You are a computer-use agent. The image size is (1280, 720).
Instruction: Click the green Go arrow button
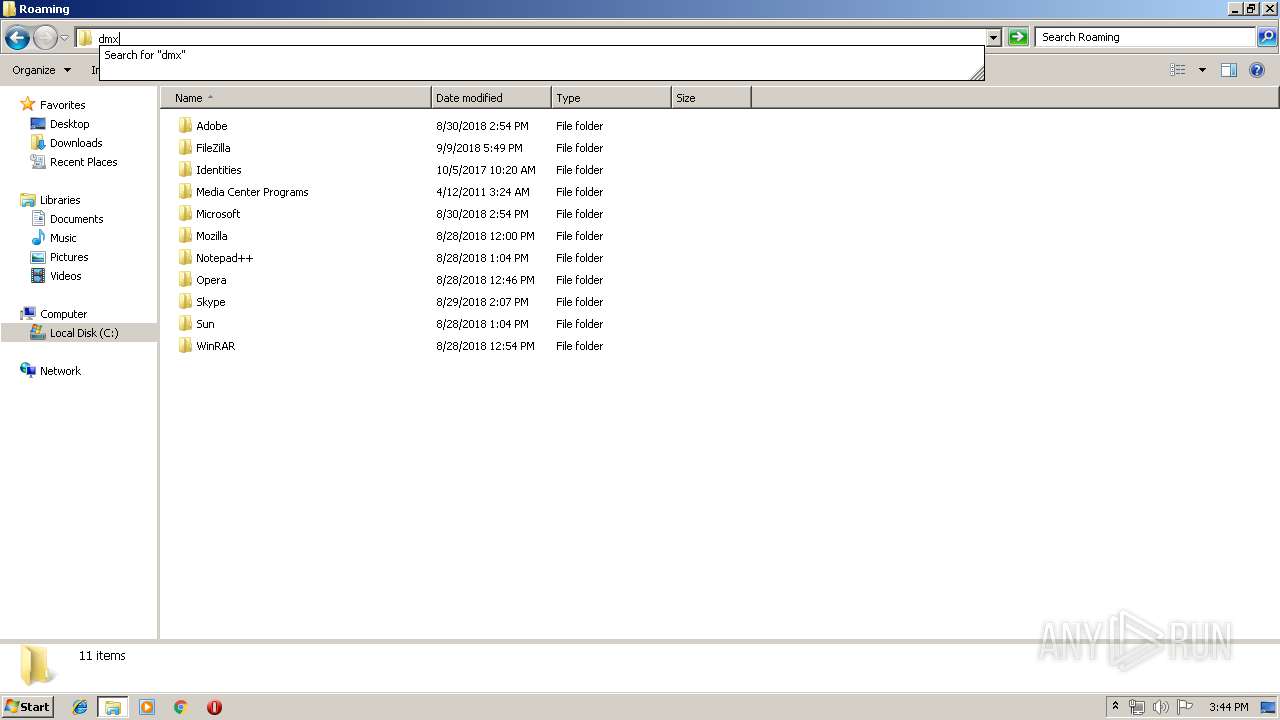pos(1018,37)
